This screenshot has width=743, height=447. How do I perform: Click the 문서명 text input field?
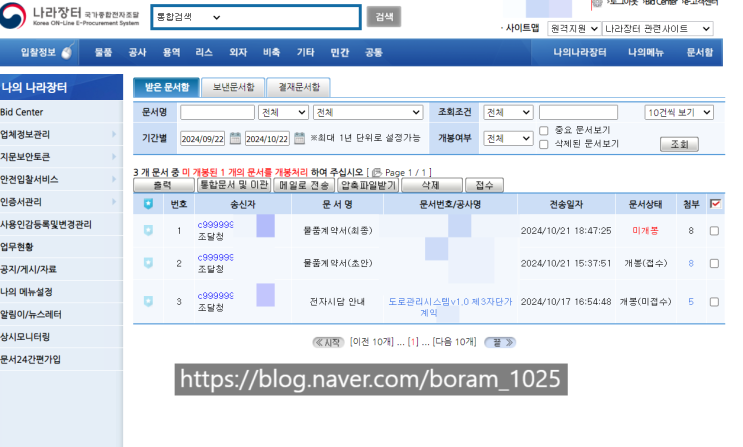coord(217,112)
